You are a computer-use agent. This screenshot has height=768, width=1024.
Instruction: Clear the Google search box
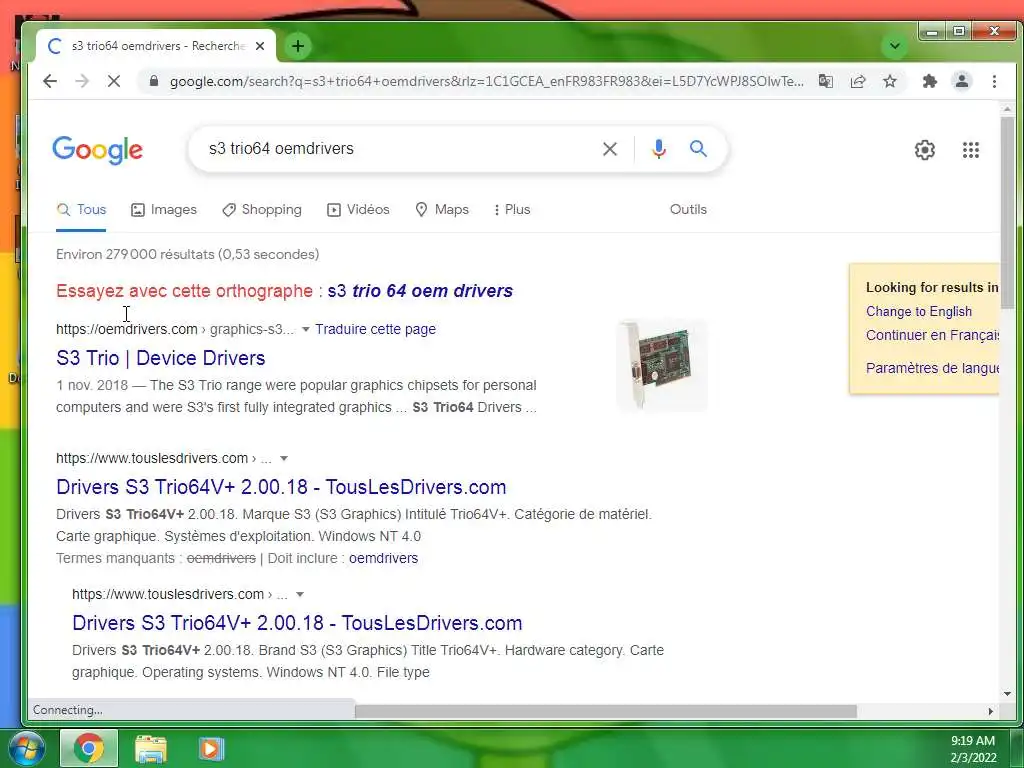pyautogui.click(x=609, y=149)
